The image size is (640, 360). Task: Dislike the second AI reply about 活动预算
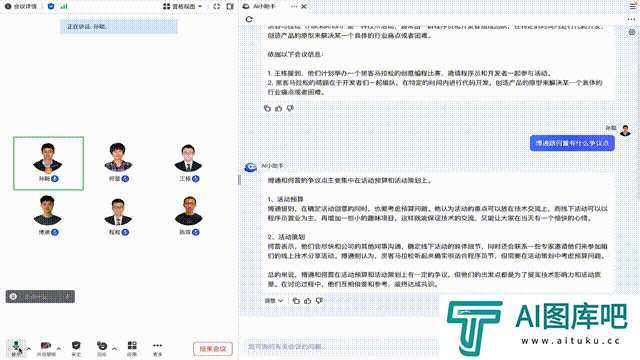[319, 301]
